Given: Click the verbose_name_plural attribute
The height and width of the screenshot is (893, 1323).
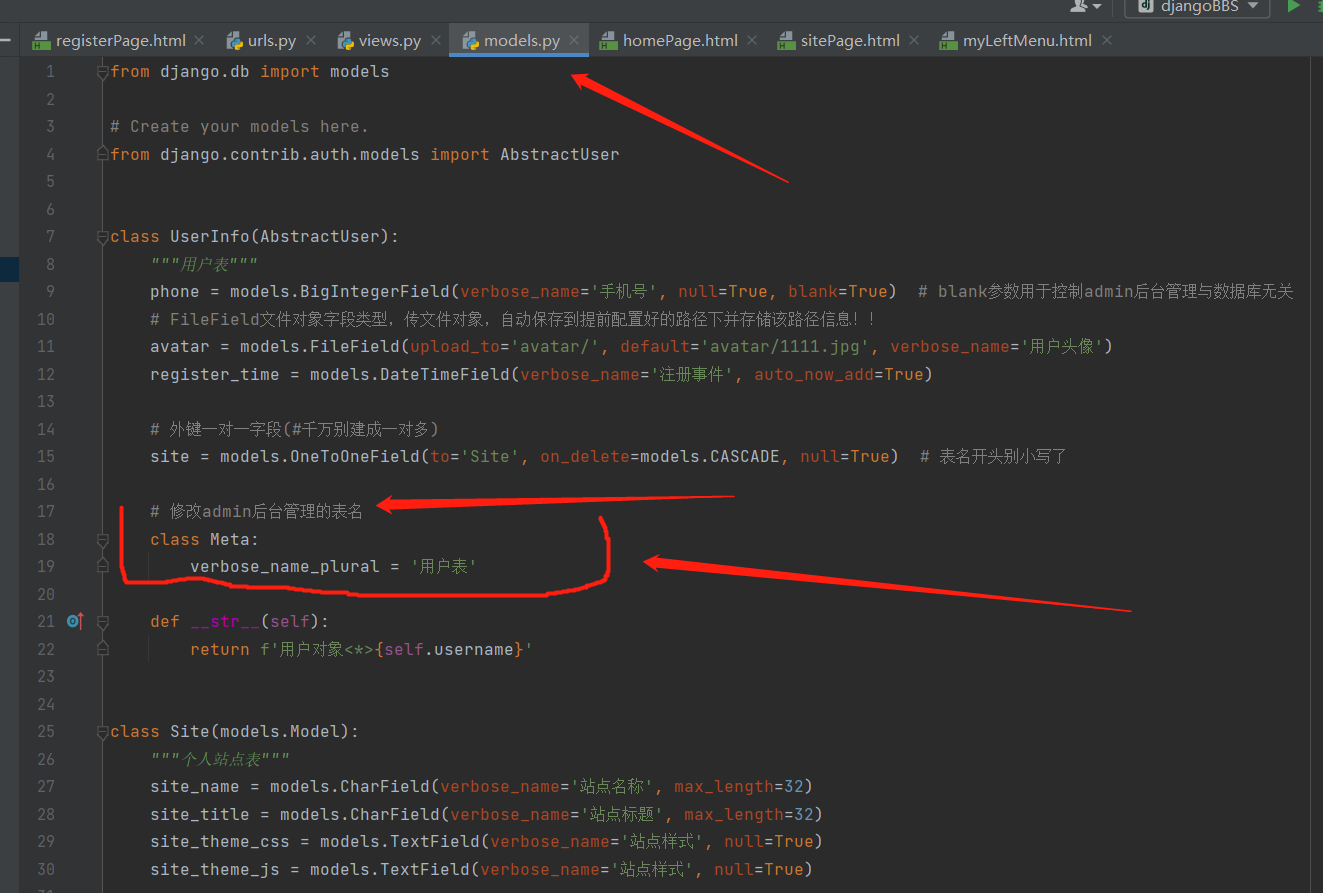Looking at the screenshot, I should 285,567.
